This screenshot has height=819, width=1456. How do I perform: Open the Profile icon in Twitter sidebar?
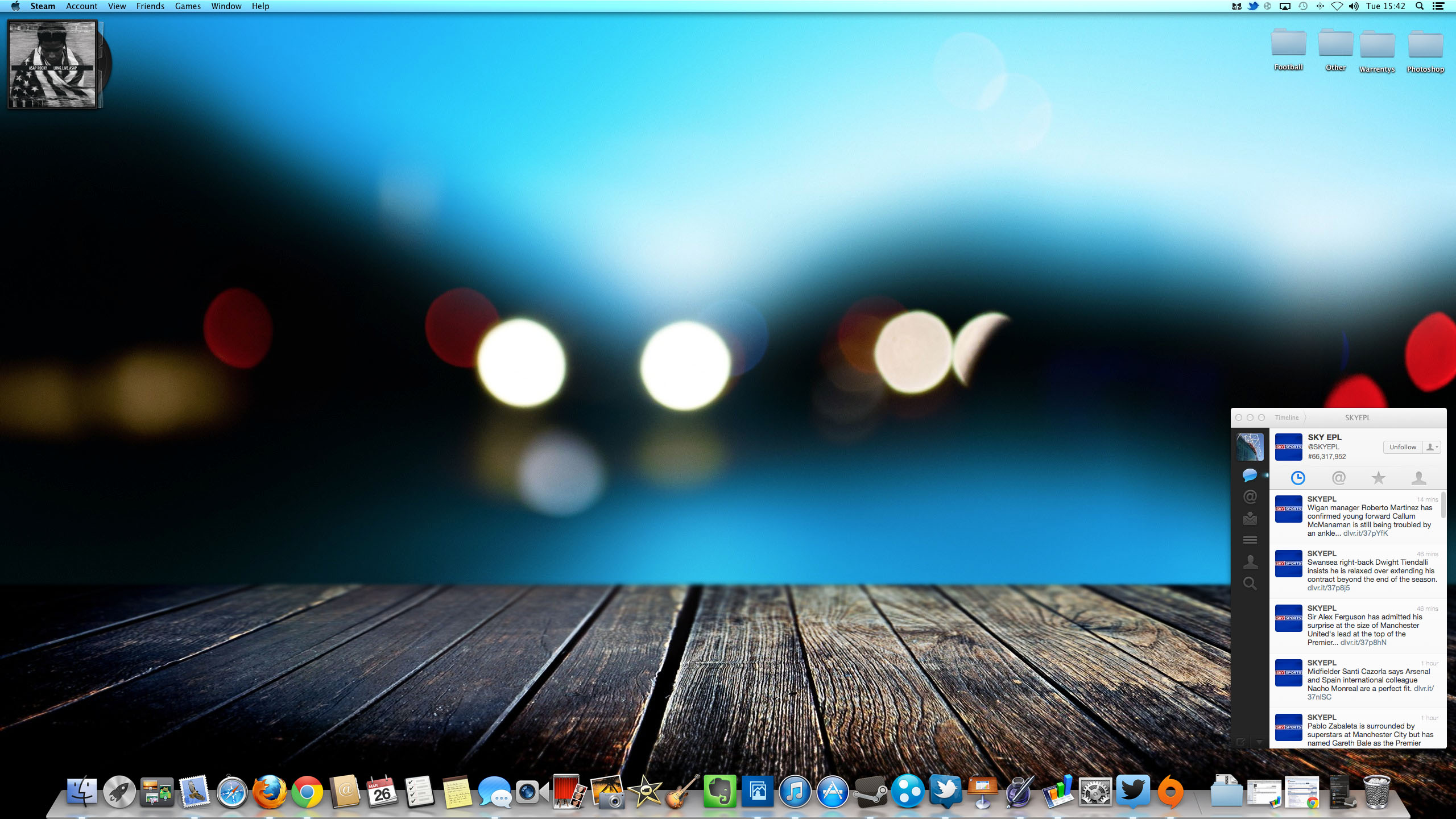(x=1250, y=562)
